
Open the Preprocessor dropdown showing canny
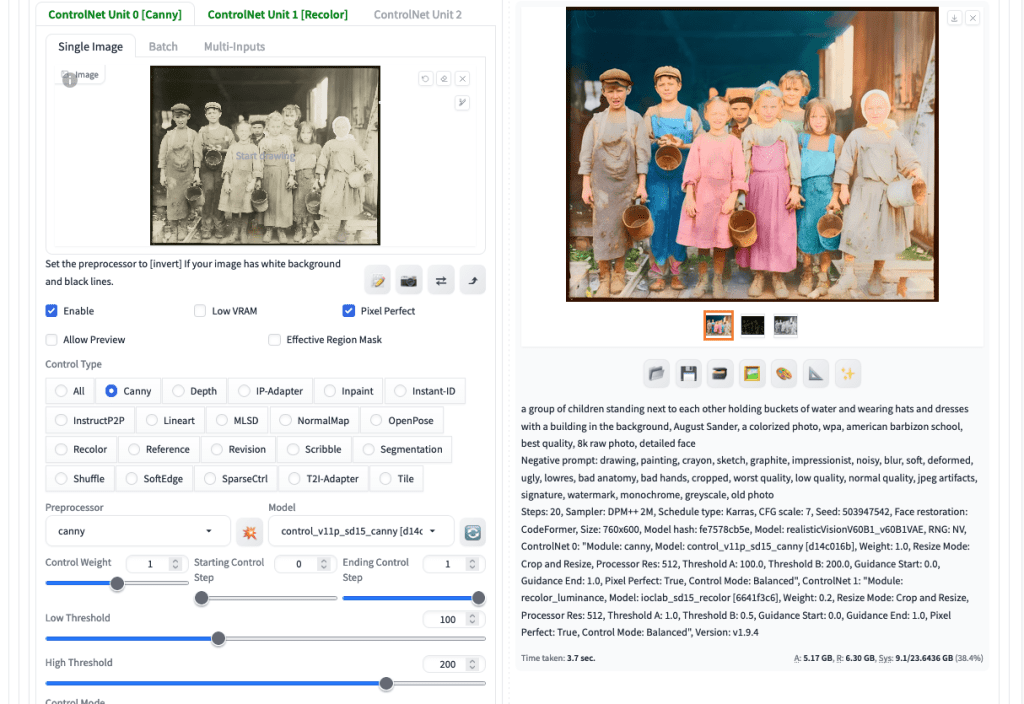pos(137,531)
